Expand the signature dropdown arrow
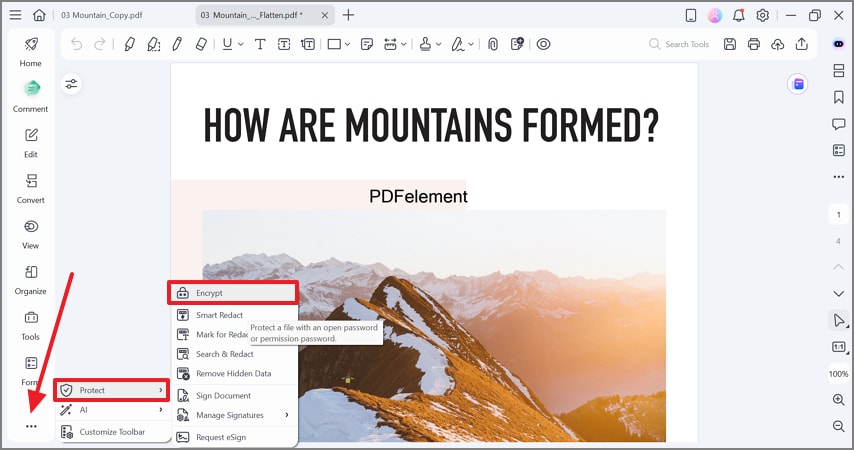854x450 pixels. click(x=471, y=45)
